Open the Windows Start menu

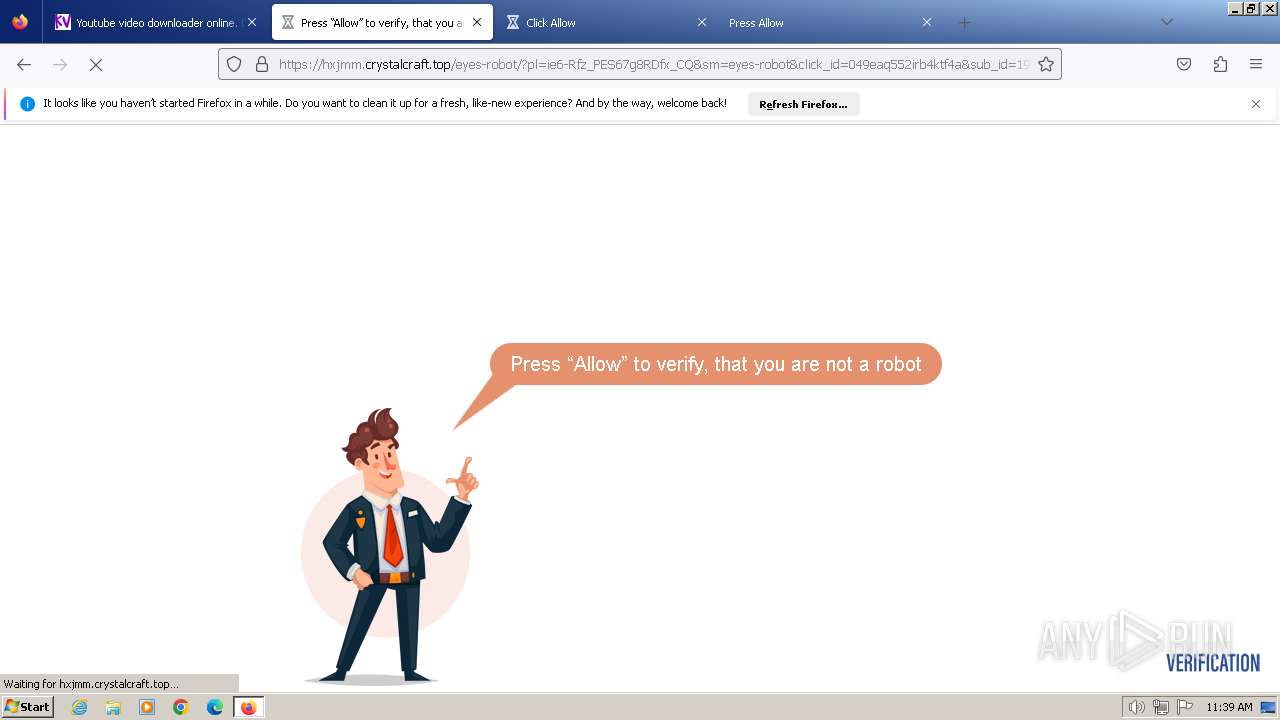[x=28, y=707]
